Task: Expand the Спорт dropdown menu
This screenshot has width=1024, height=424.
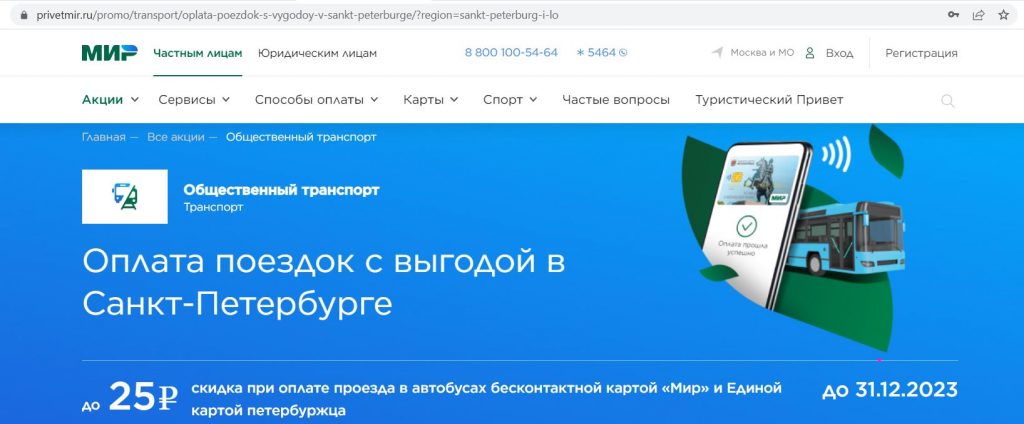Action: pos(510,100)
